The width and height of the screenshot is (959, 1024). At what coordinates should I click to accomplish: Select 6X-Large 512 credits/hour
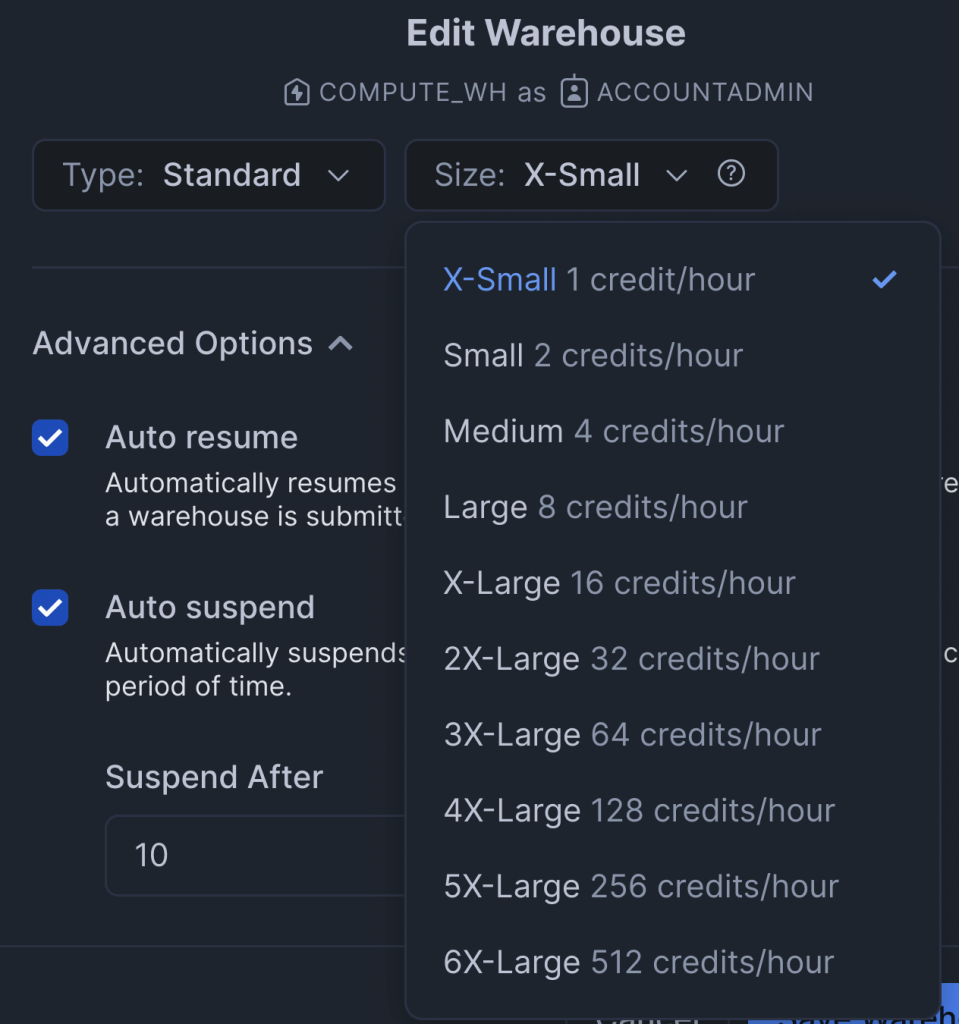(x=639, y=963)
